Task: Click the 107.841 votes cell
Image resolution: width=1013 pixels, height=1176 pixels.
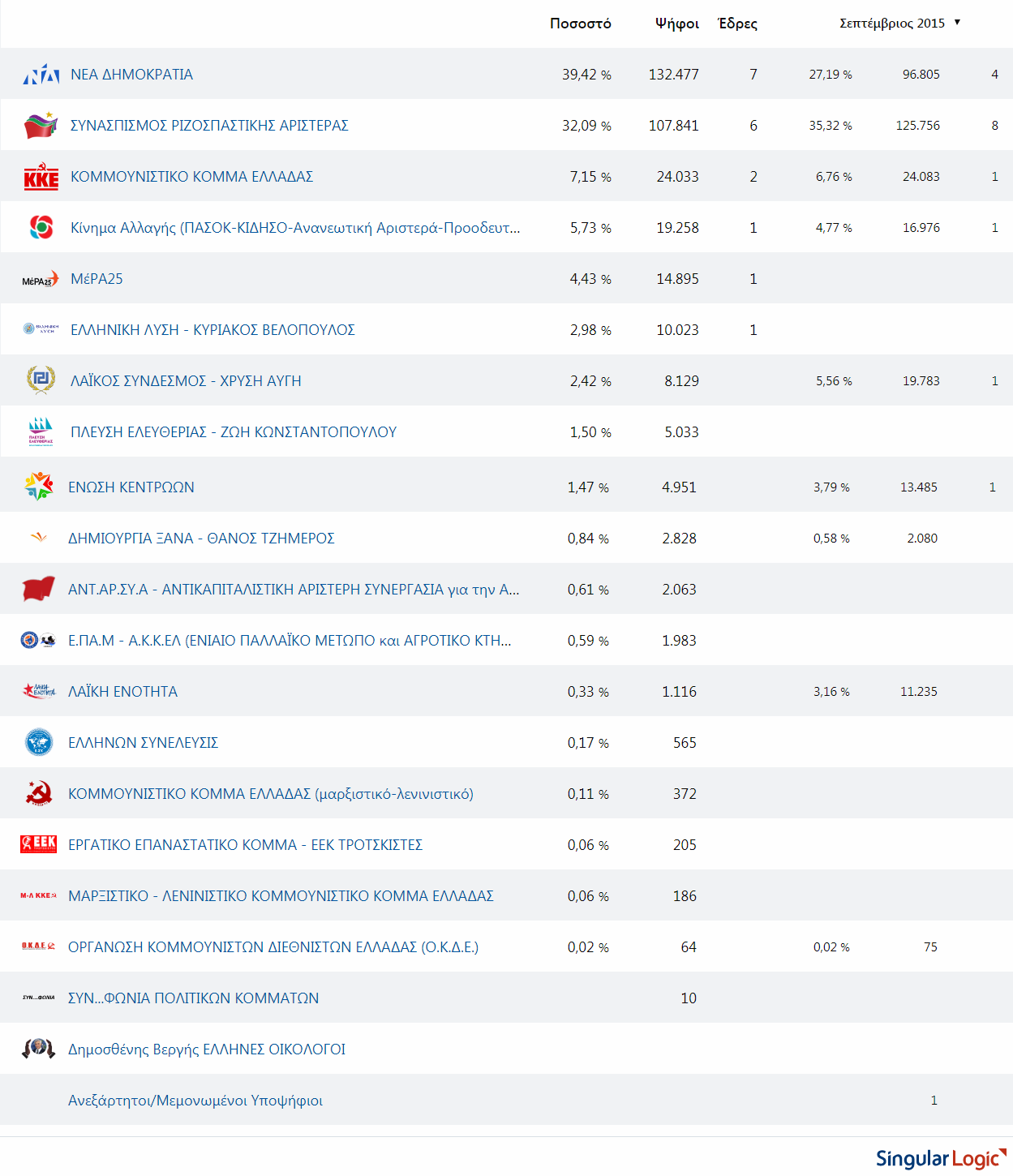Action: [x=674, y=126]
